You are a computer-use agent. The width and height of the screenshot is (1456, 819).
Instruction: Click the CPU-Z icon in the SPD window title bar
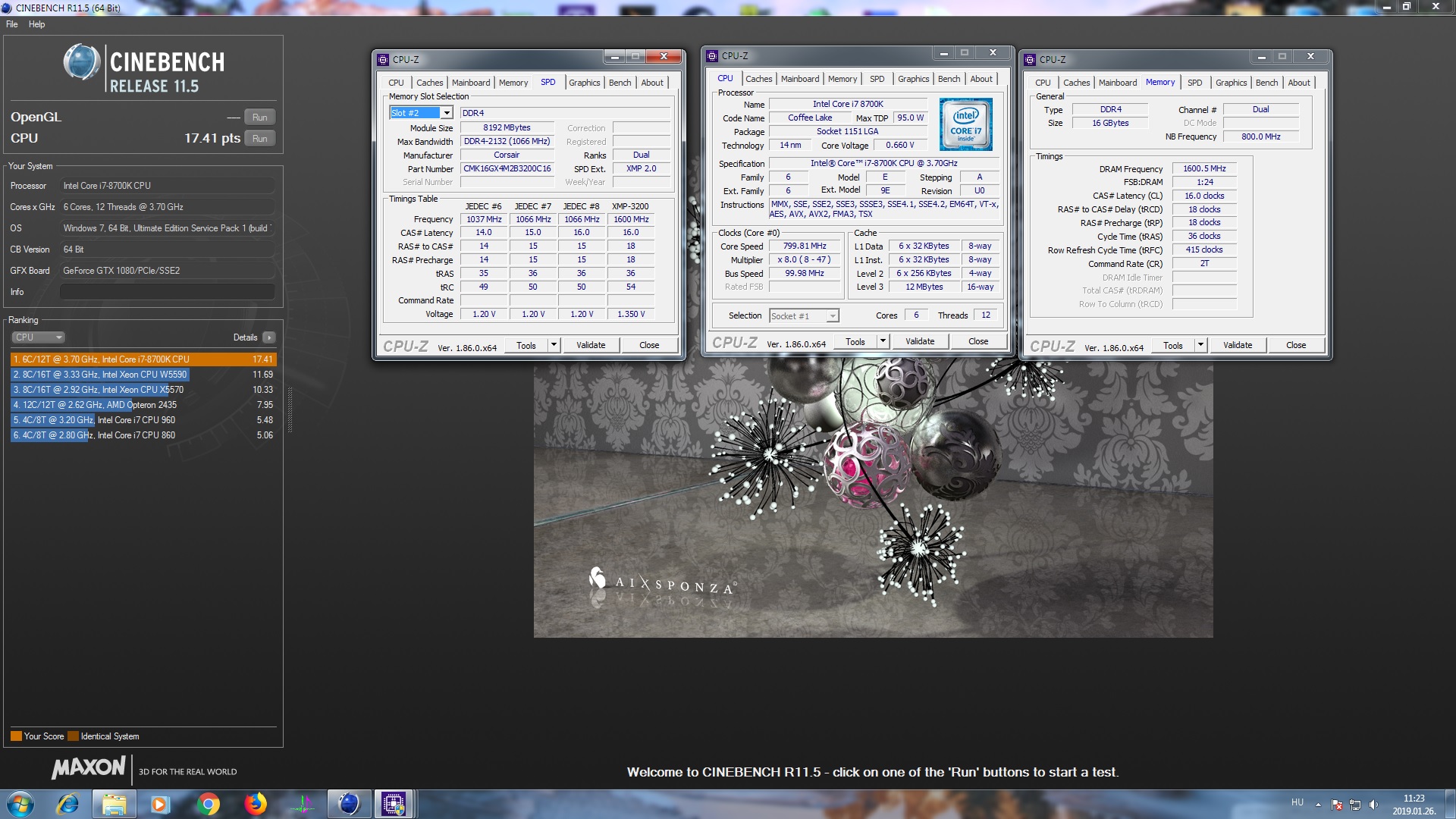tap(383, 59)
